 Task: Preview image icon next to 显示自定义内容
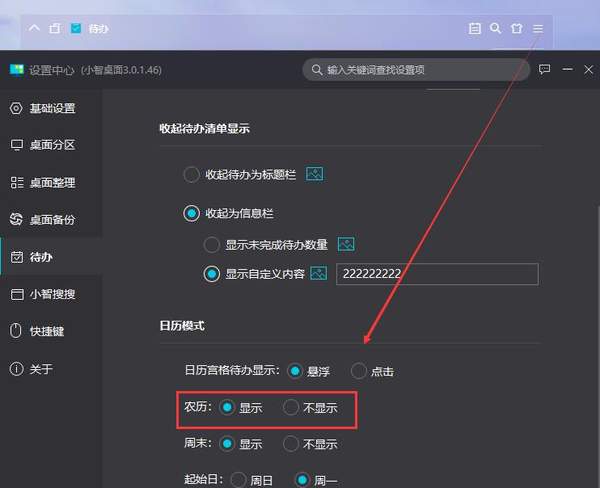click(319, 274)
